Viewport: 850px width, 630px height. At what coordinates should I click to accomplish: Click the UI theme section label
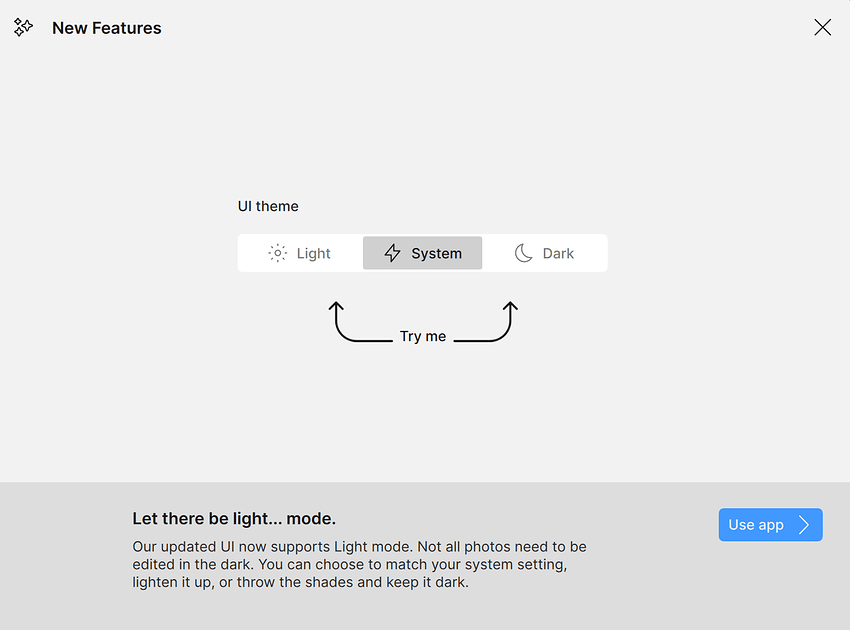pyautogui.click(x=268, y=206)
